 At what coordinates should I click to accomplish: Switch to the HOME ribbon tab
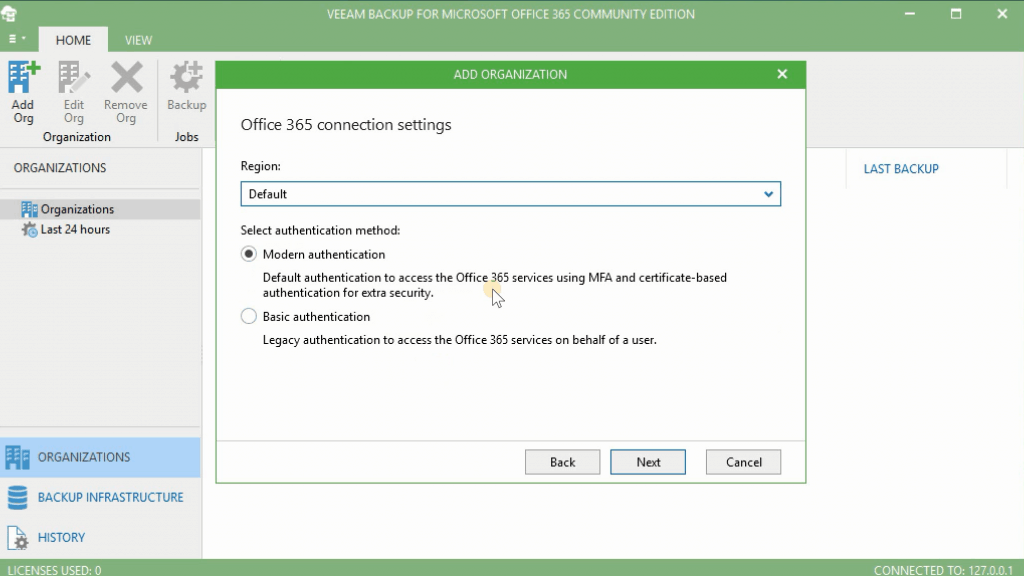pos(73,40)
